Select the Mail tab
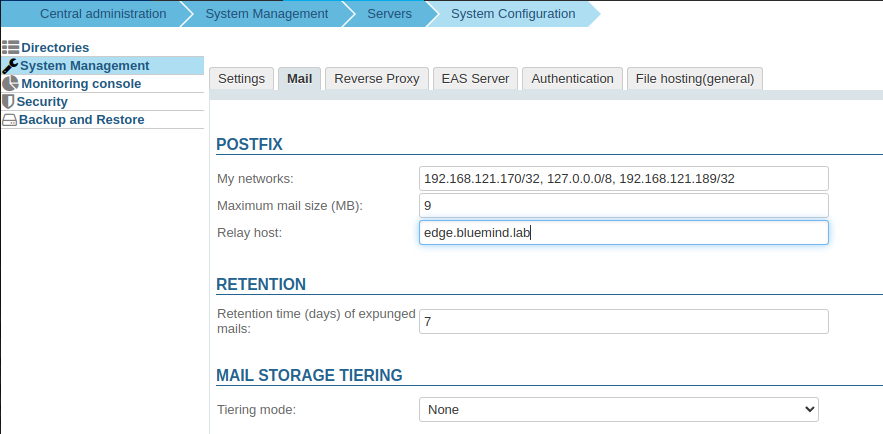This screenshot has width=883, height=434. 300,78
